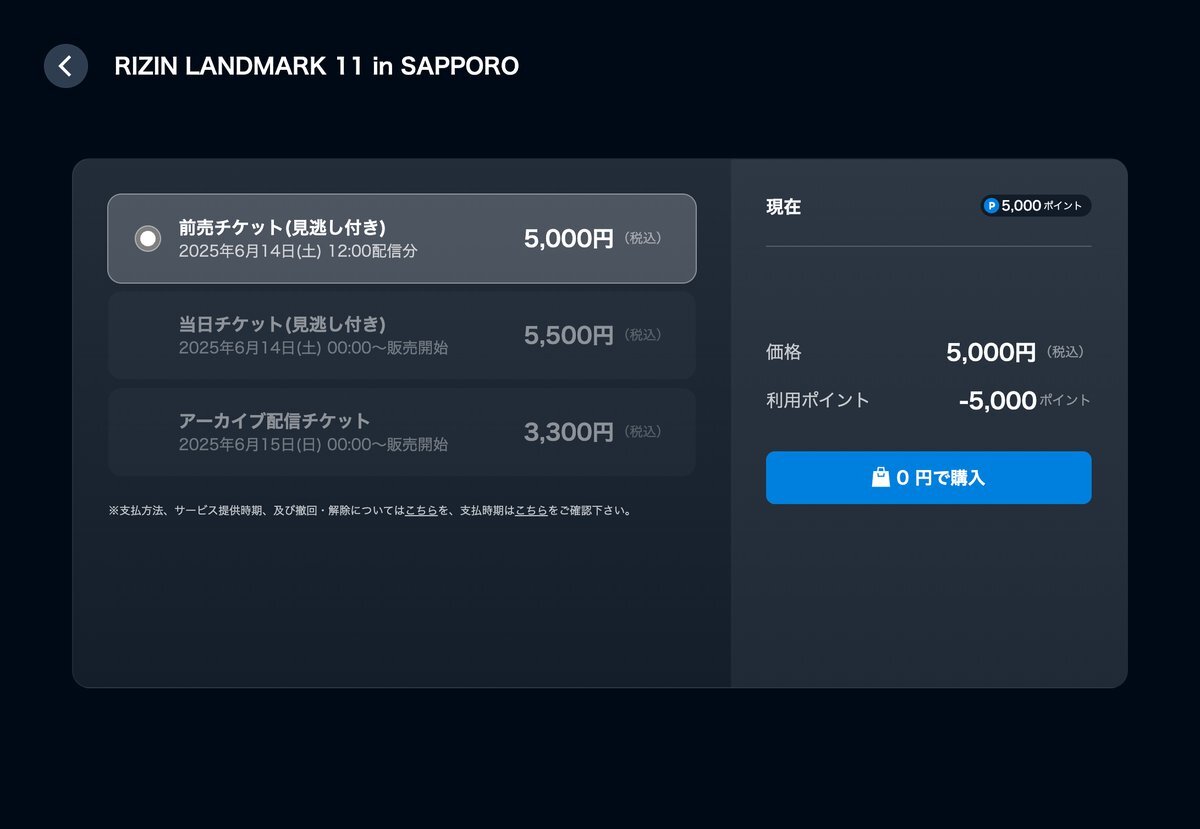Click the 0円で購入 purchase button
Screen dimensions: 1200x829
pyautogui.click(x=928, y=478)
